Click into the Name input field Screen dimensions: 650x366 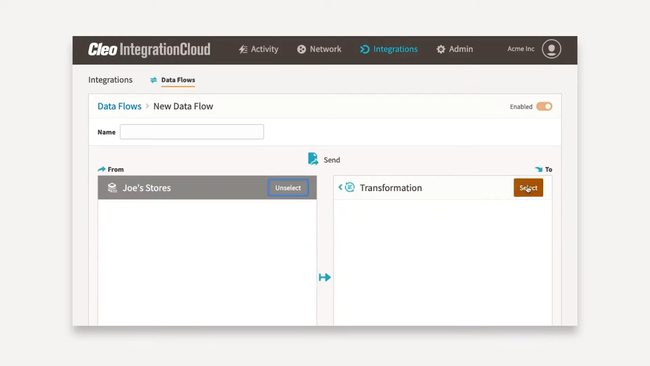(192, 132)
